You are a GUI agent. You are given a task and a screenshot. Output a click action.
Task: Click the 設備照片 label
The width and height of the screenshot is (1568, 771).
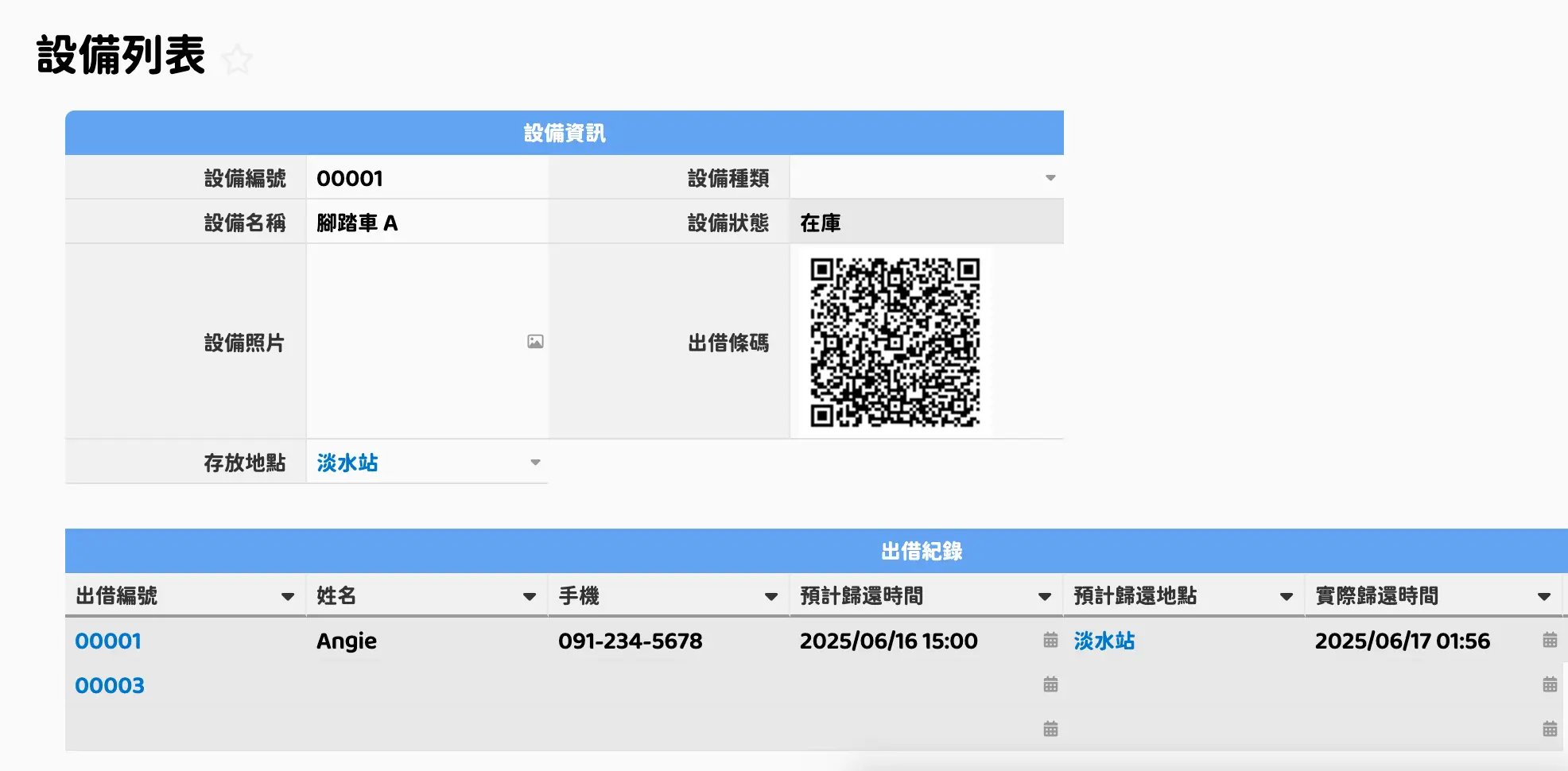tap(244, 343)
